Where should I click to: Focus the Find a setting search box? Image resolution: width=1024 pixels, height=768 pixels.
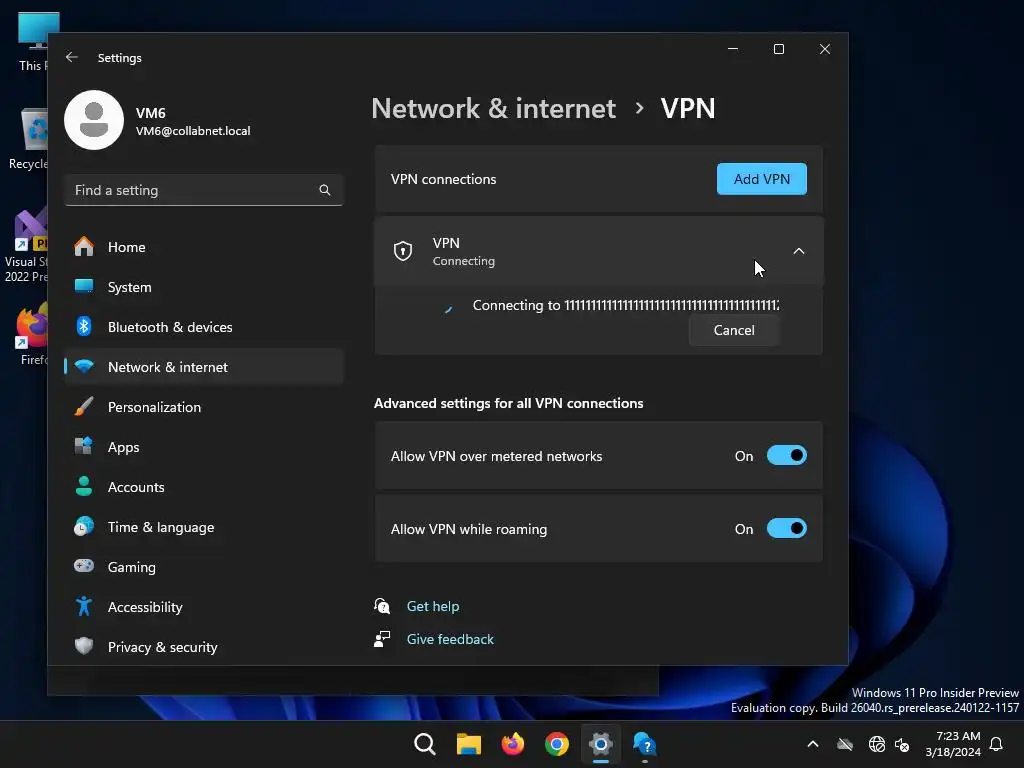tap(204, 190)
